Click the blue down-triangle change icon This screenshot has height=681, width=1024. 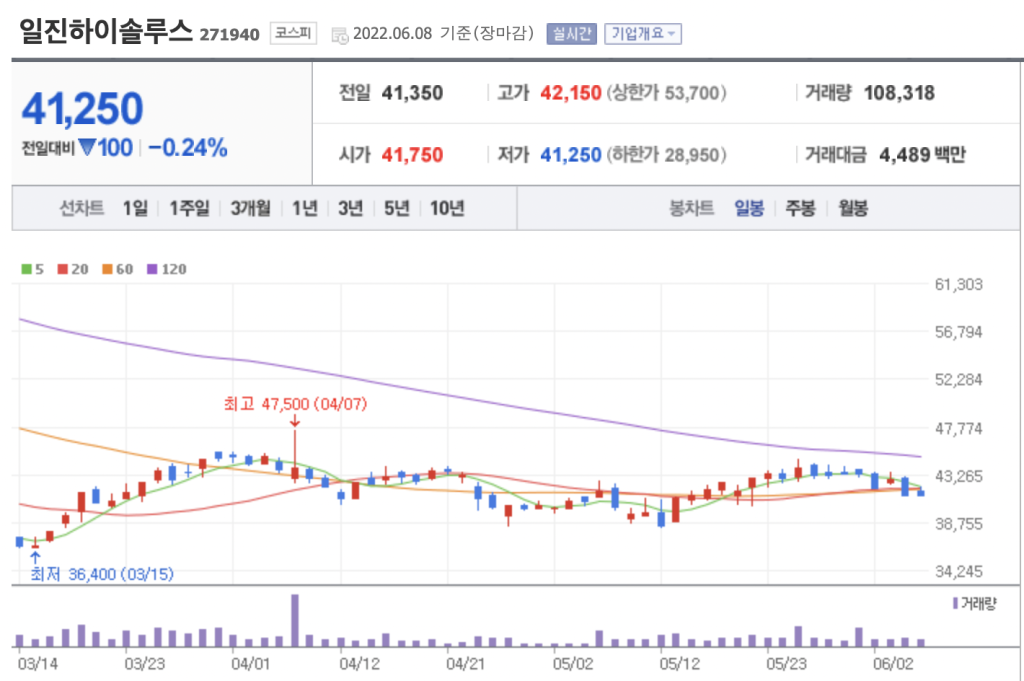[x=86, y=148]
